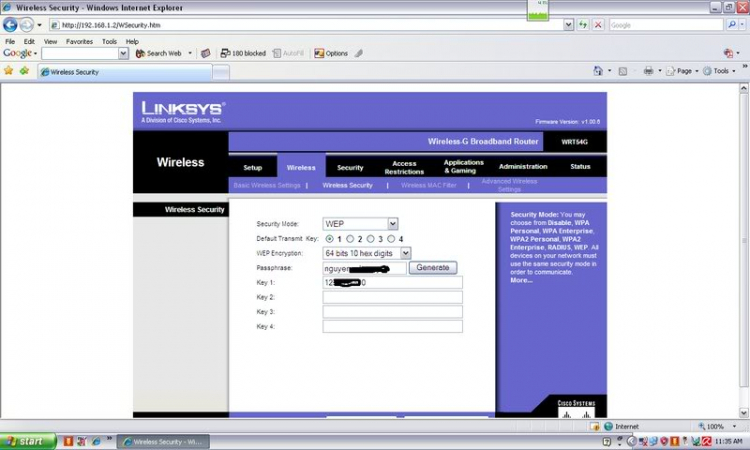The height and width of the screenshot is (450, 750).
Task: Expand the Print options arrow
Action: tap(660, 71)
